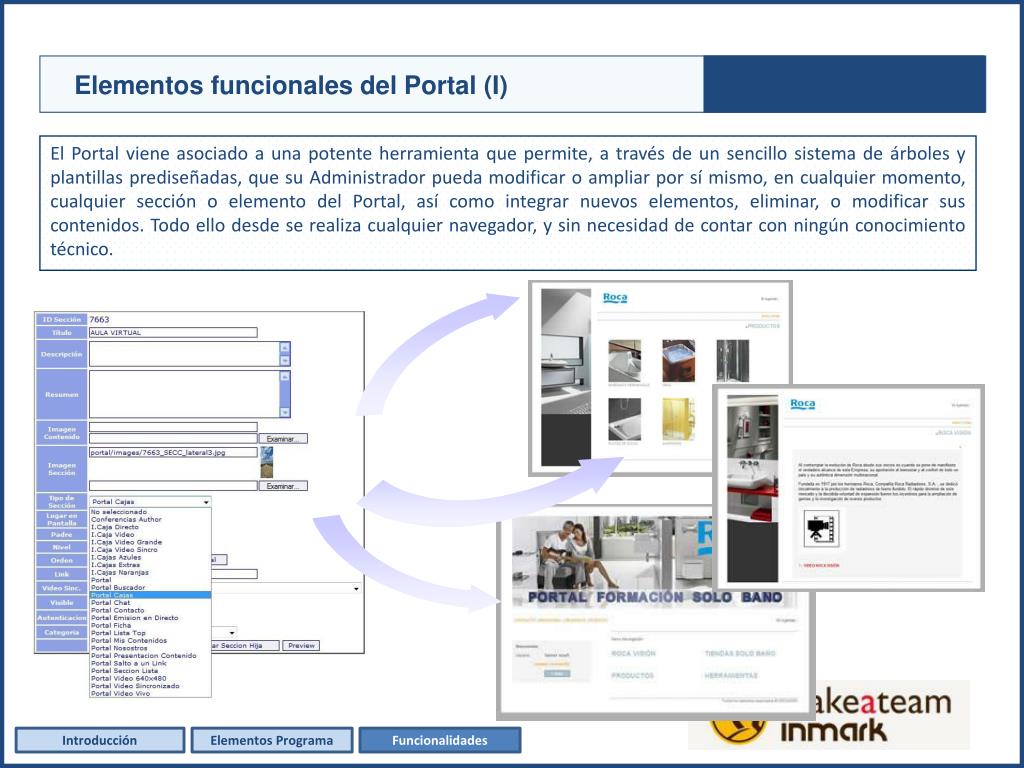Open the Tipo de Sección dropdown
This screenshot has height=768, width=1024.
[x=150, y=502]
